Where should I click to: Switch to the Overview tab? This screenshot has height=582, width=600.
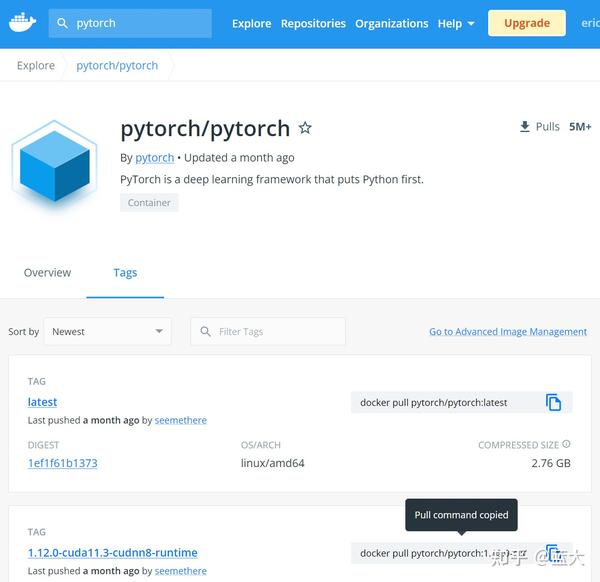pos(47,272)
